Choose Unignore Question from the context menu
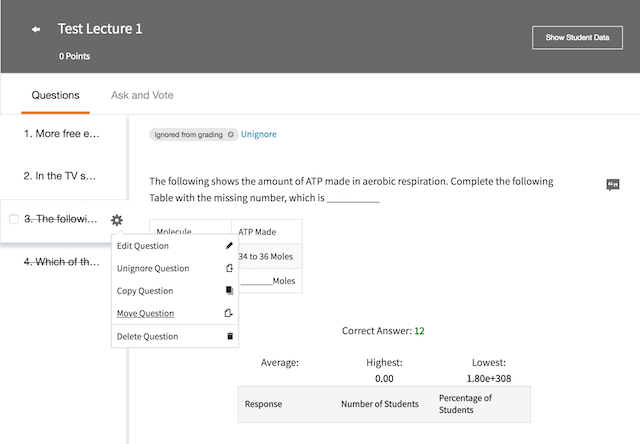This screenshot has width=640, height=444. pos(153,268)
